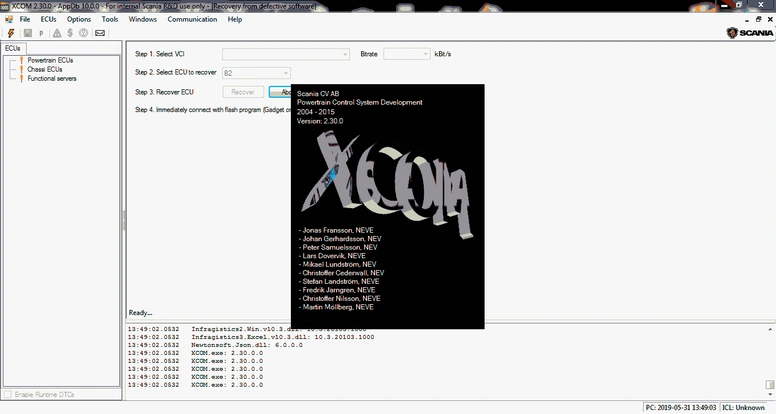
Task: Click the lightning bolt connect icon
Action: tap(10, 33)
